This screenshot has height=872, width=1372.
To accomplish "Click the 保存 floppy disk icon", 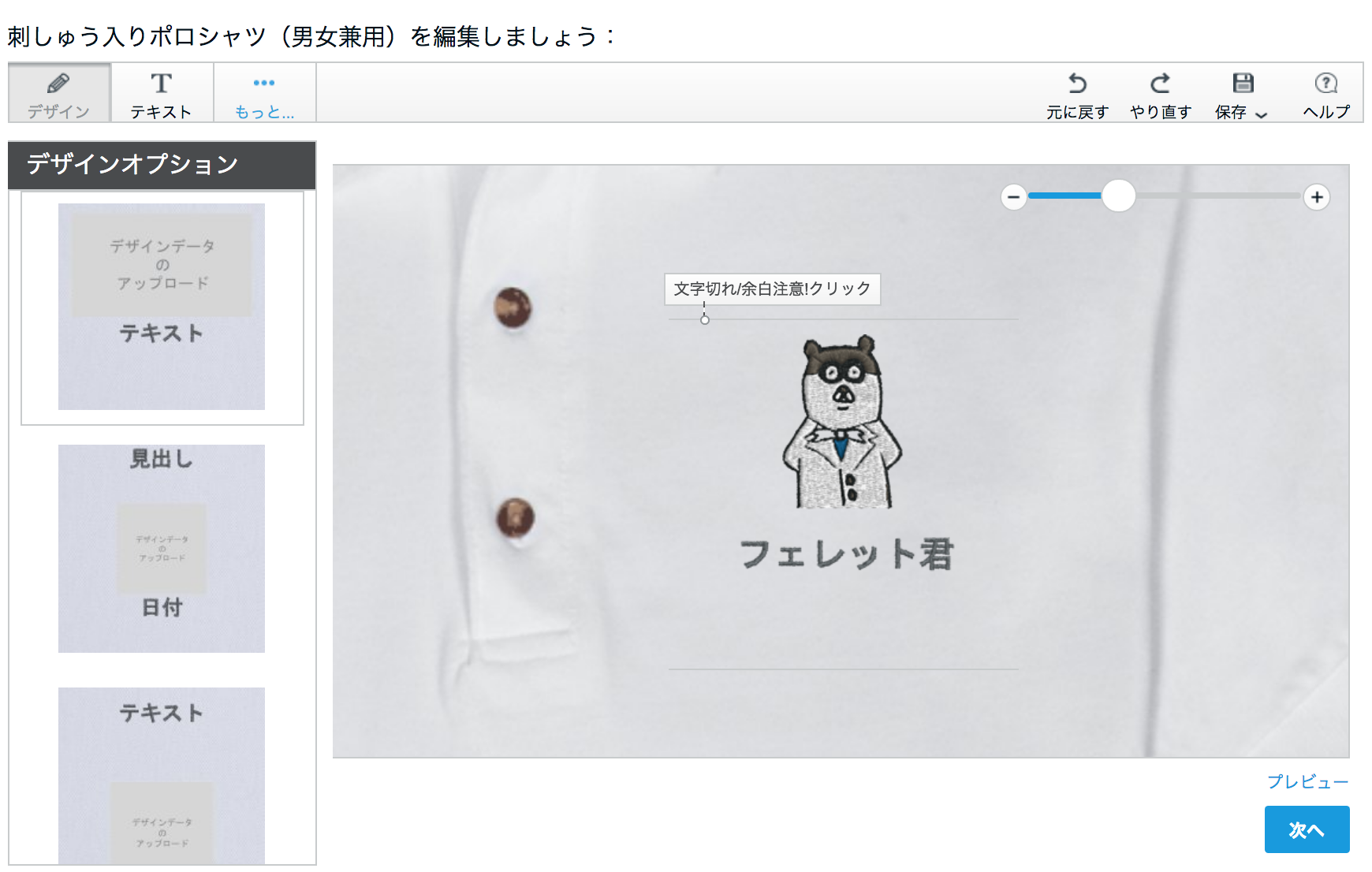I will (1243, 83).
